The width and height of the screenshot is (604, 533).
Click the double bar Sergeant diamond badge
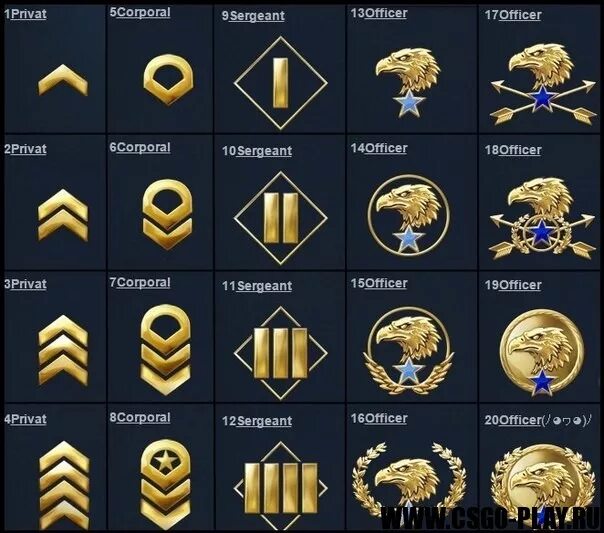coord(280,218)
